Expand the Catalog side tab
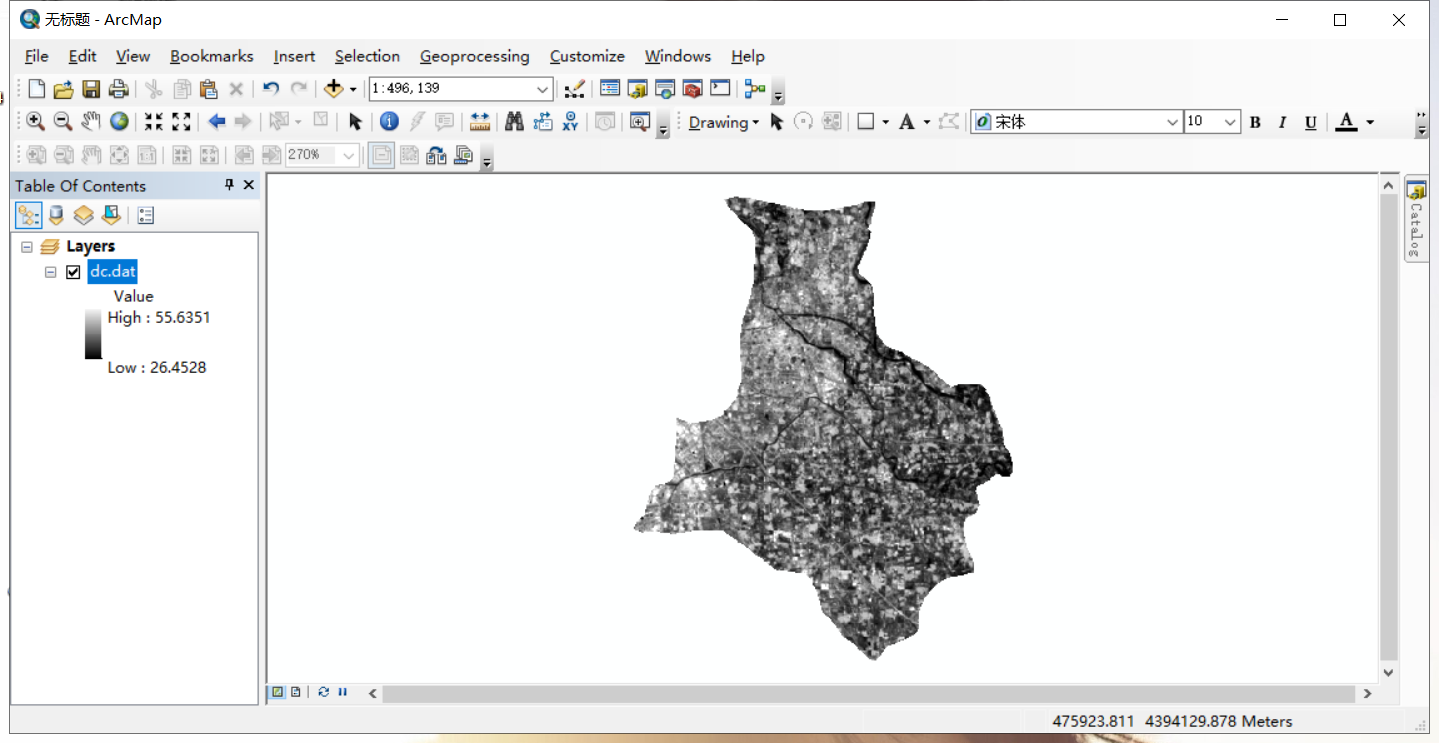 [x=1415, y=219]
